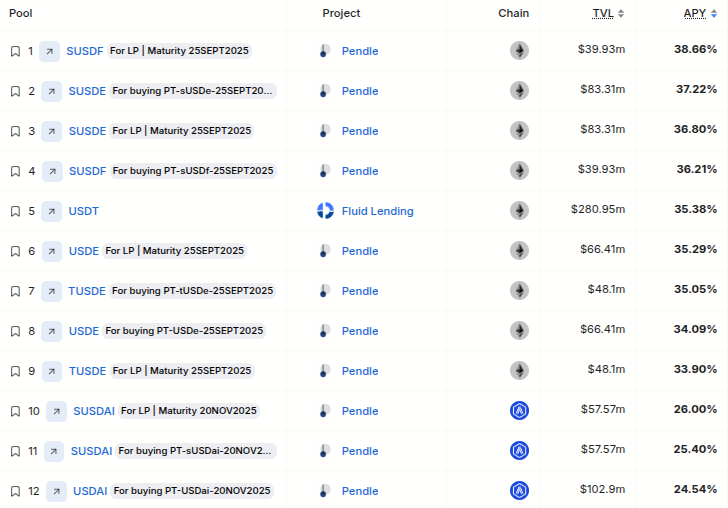This screenshot has height=508, width=728.
Task: Click Pendle logo in row 6
Action: [x=325, y=251]
